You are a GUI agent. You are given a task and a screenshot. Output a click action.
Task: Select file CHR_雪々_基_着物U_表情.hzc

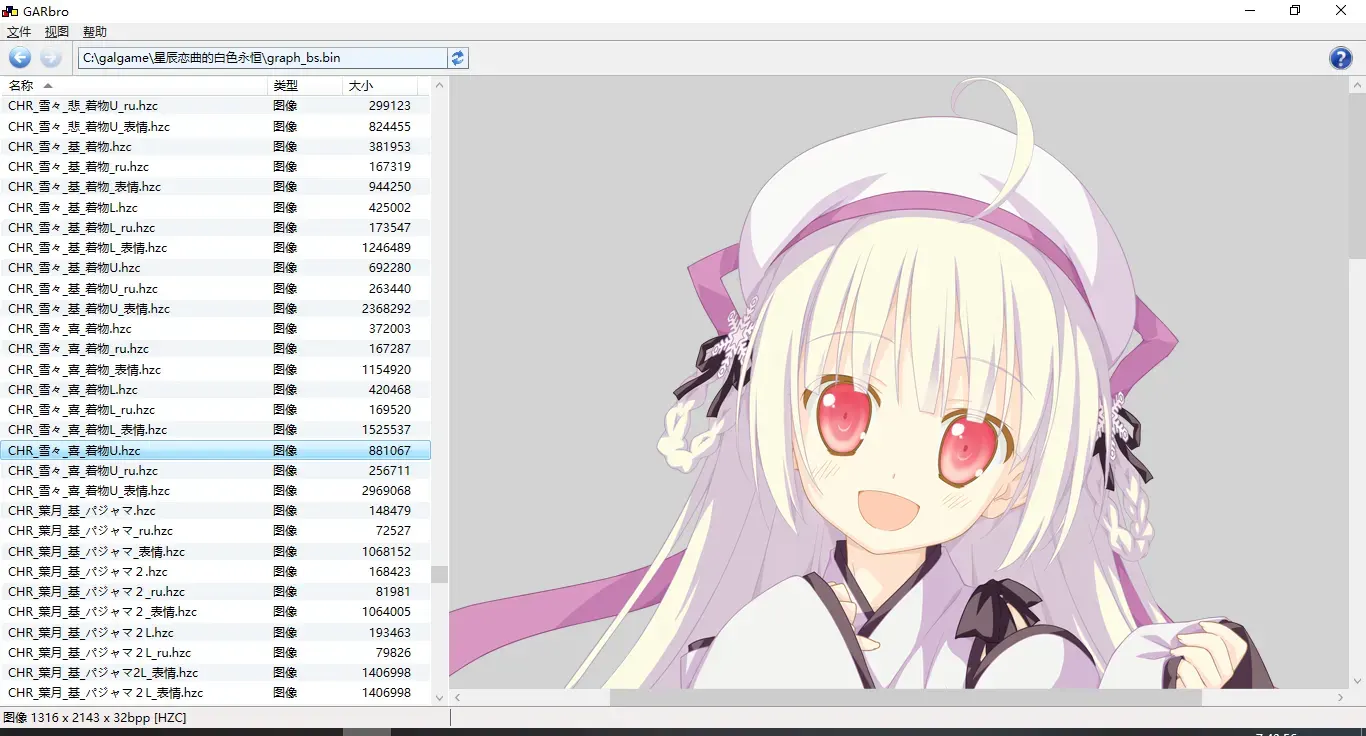tap(215, 308)
